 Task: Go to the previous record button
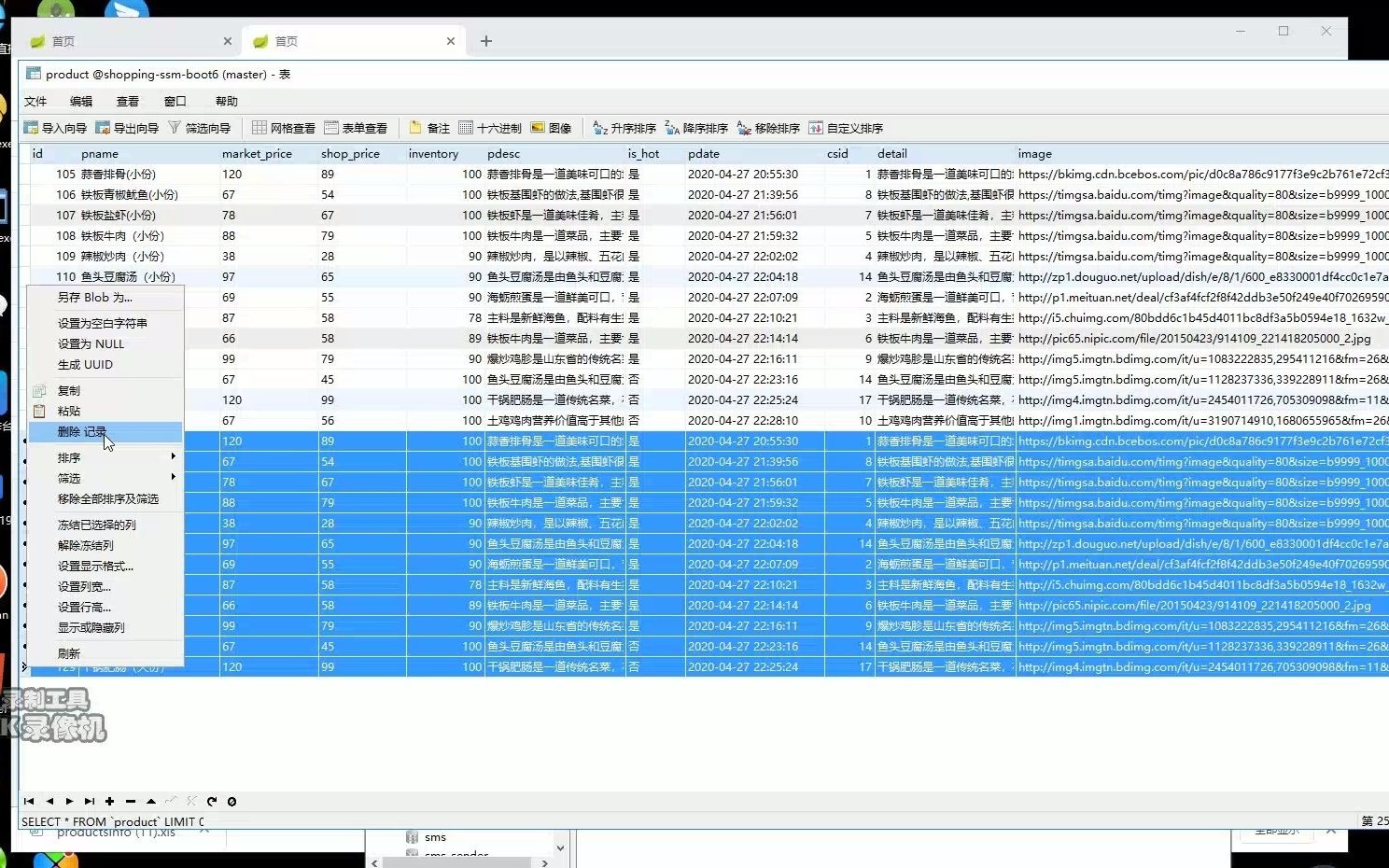[49, 801]
